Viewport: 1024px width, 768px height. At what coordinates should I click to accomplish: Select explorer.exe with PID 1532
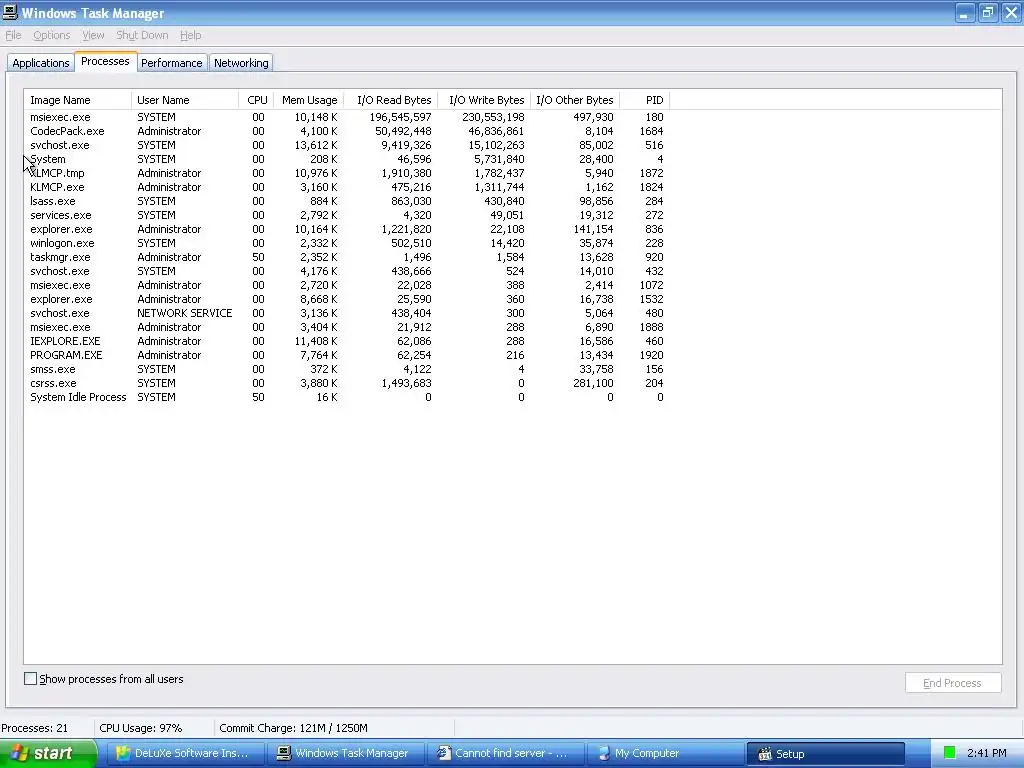(347, 299)
